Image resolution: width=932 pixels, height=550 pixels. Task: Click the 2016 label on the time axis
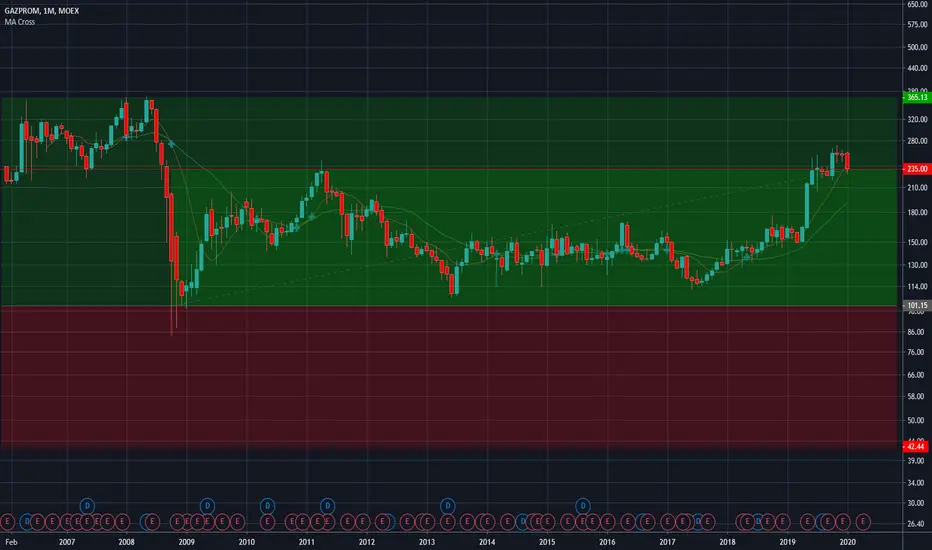607,542
